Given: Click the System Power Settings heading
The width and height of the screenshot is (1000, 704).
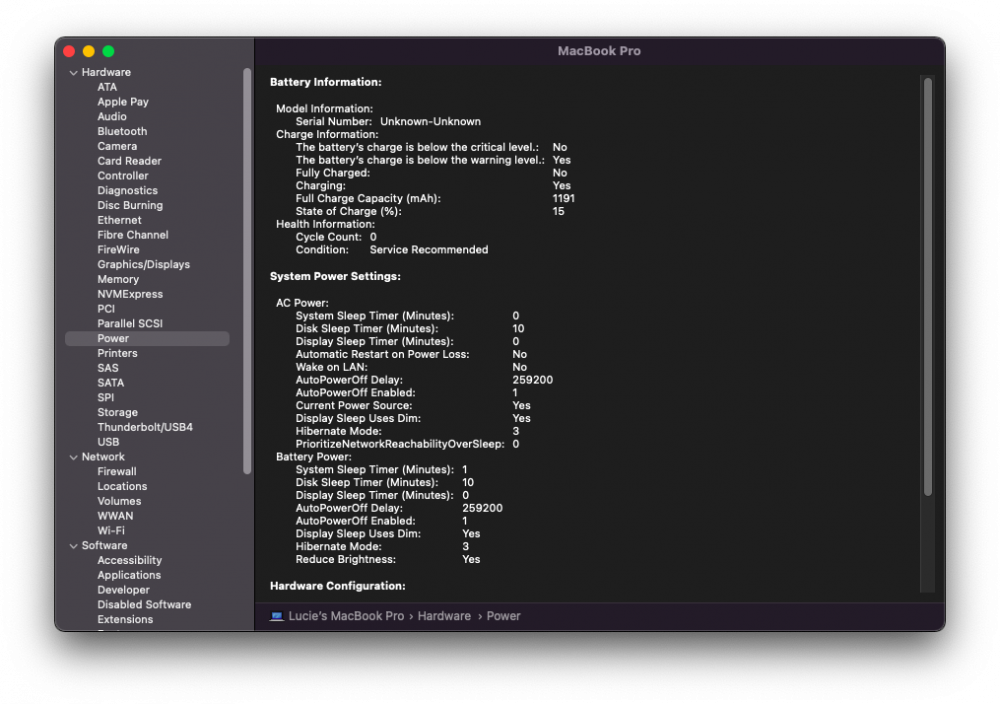Looking at the screenshot, I should pyautogui.click(x=335, y=276).
